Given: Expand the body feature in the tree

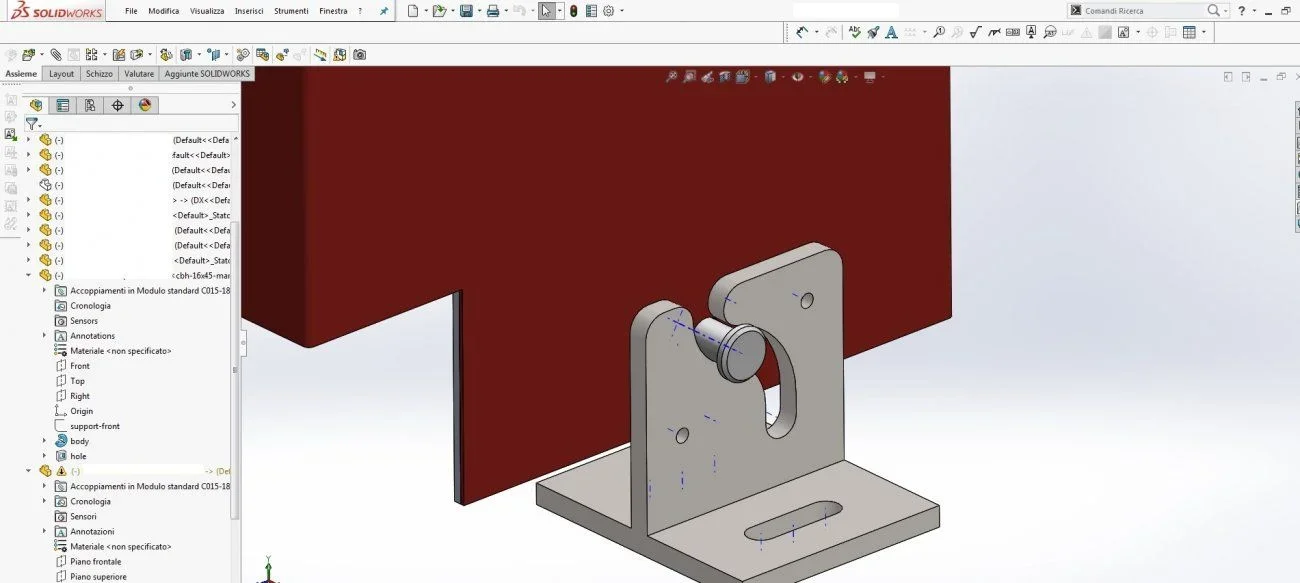Looking at the screenshot, I should (44, 441).
